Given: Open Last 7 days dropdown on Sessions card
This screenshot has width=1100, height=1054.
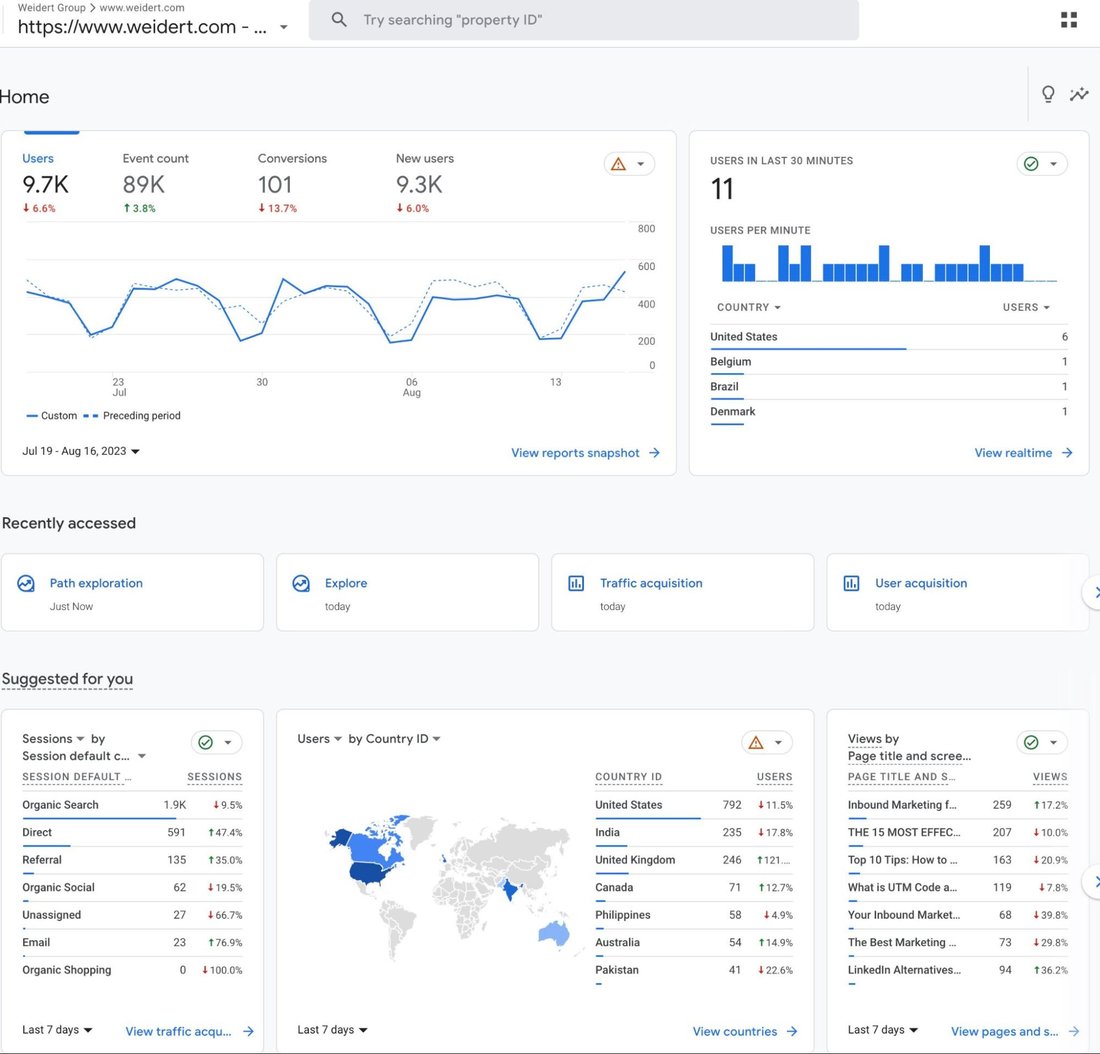Looking at the screenshot, I should [x=57, y=1029].
